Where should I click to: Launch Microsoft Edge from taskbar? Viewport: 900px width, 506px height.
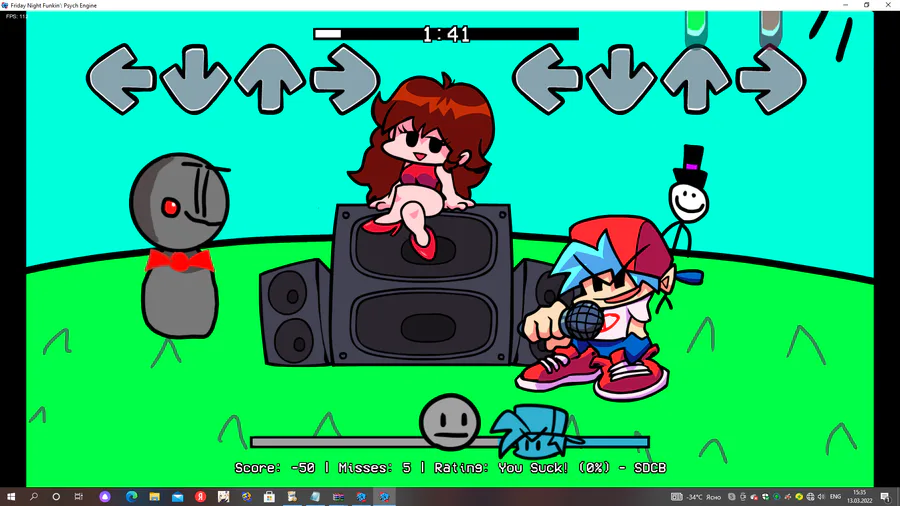click(131, 497)
